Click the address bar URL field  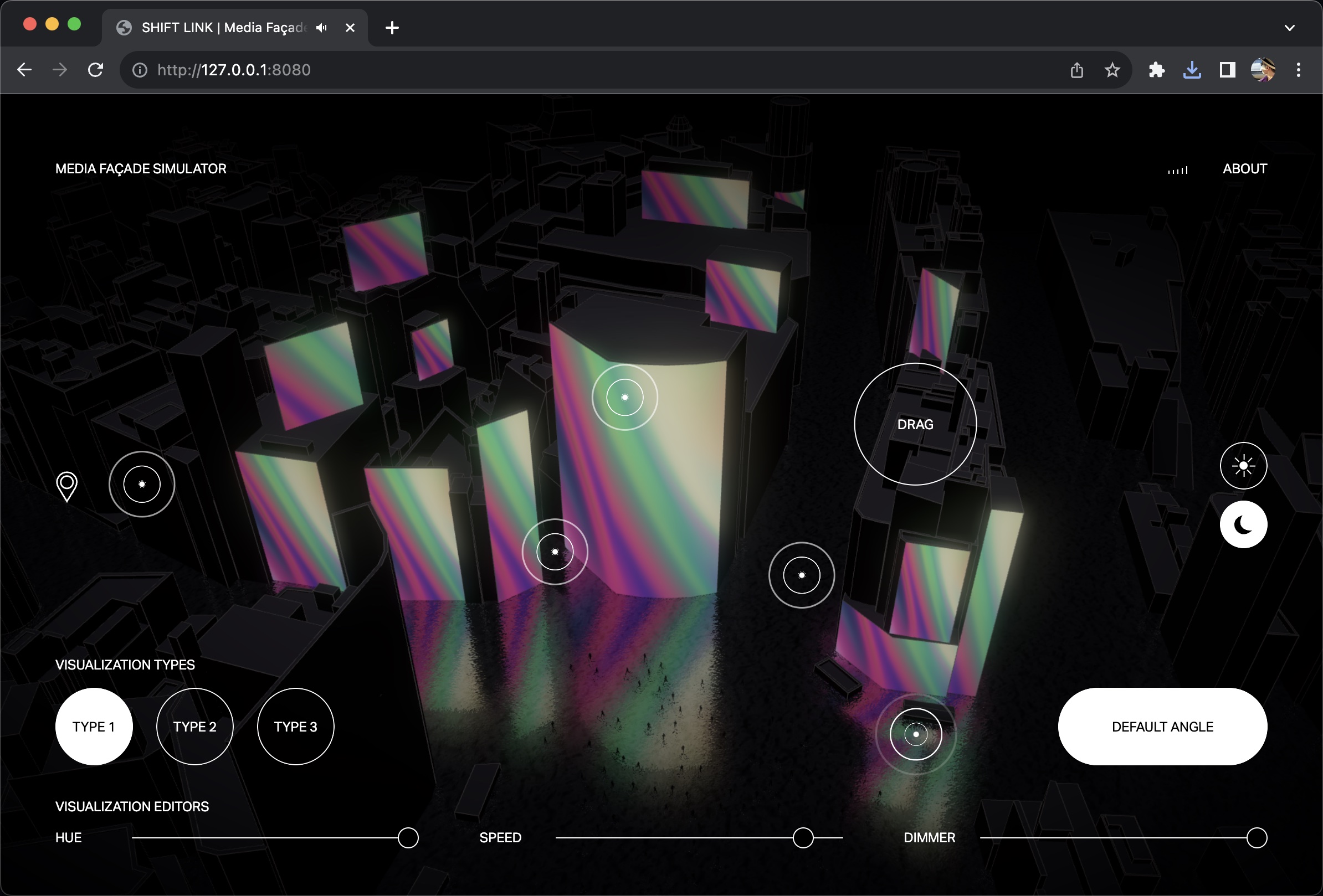(512, 70)
